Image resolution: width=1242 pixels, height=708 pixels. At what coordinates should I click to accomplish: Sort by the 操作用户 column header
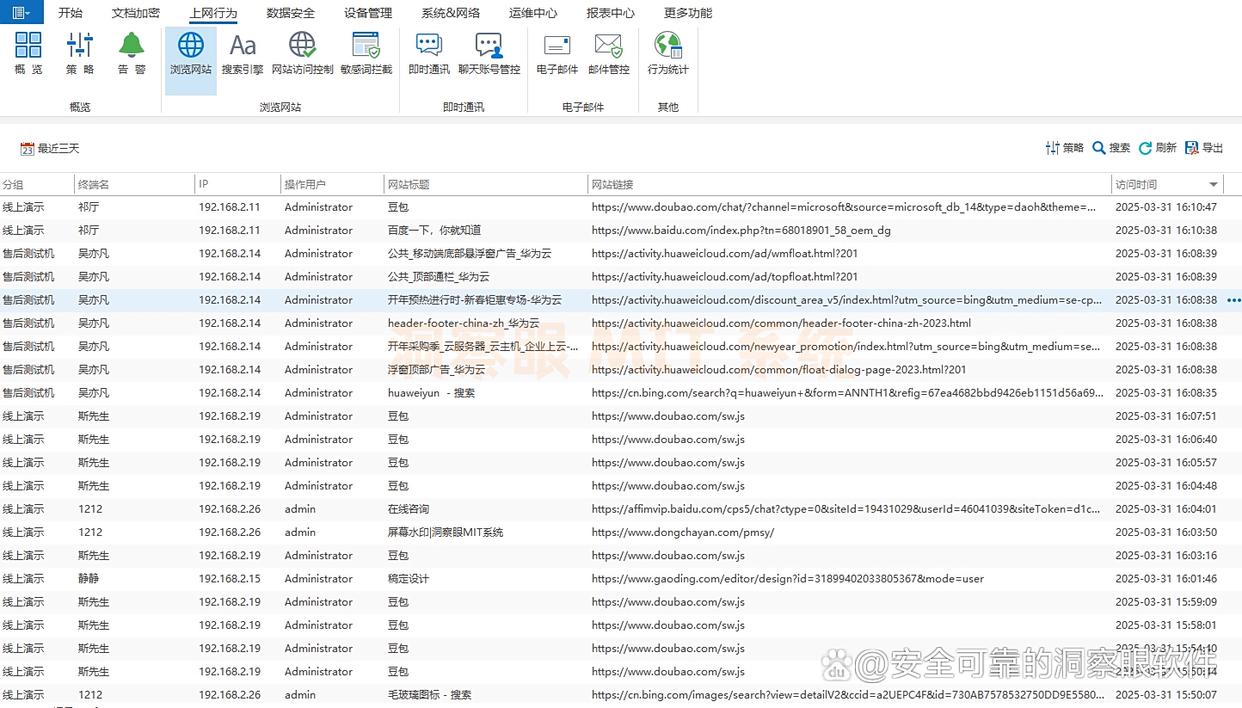[332, 185]
